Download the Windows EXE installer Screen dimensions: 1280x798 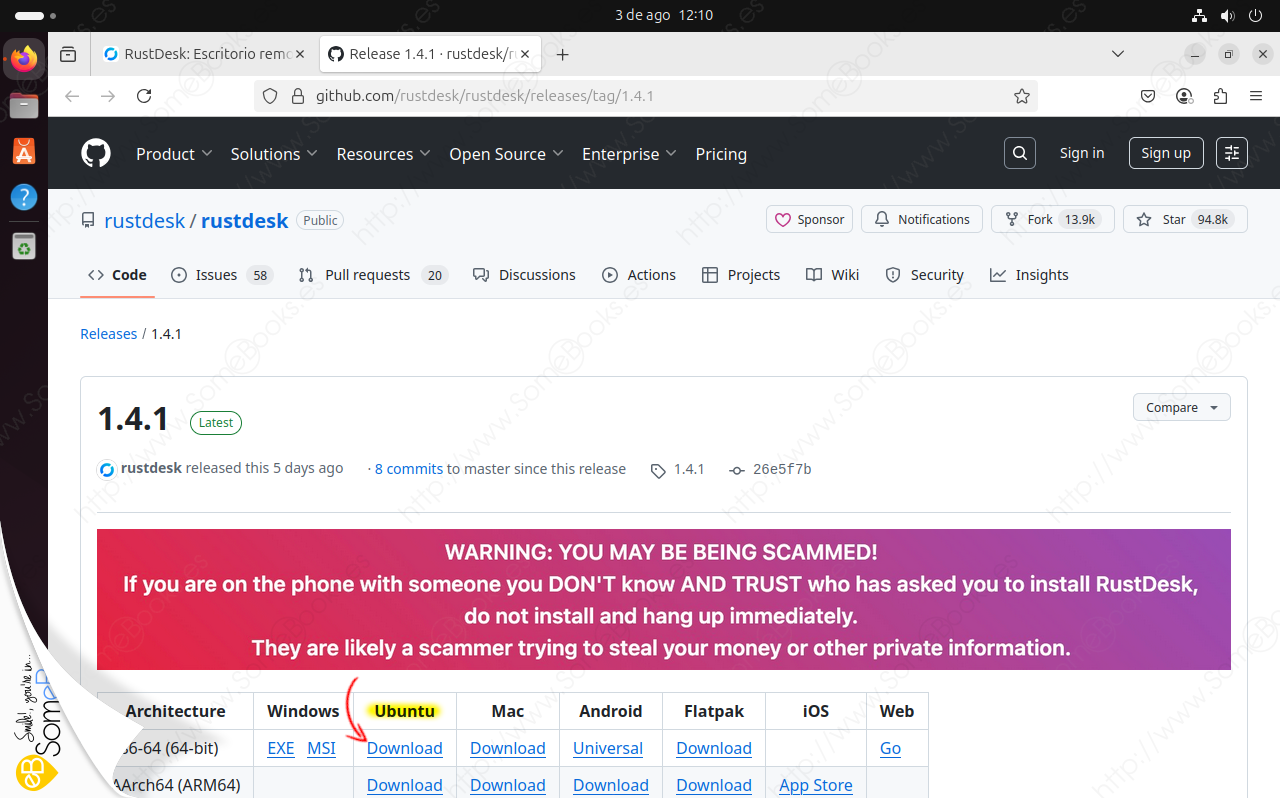281,748
